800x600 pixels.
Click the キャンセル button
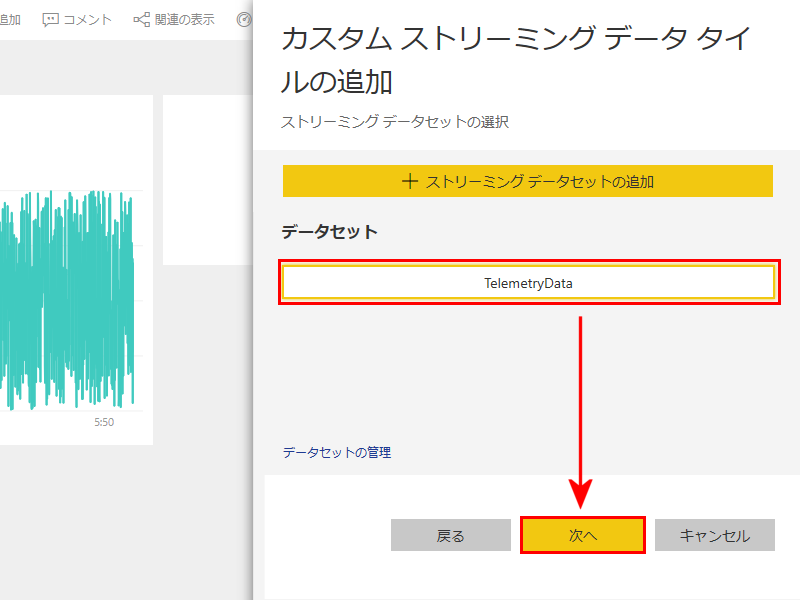pos(715,535)
